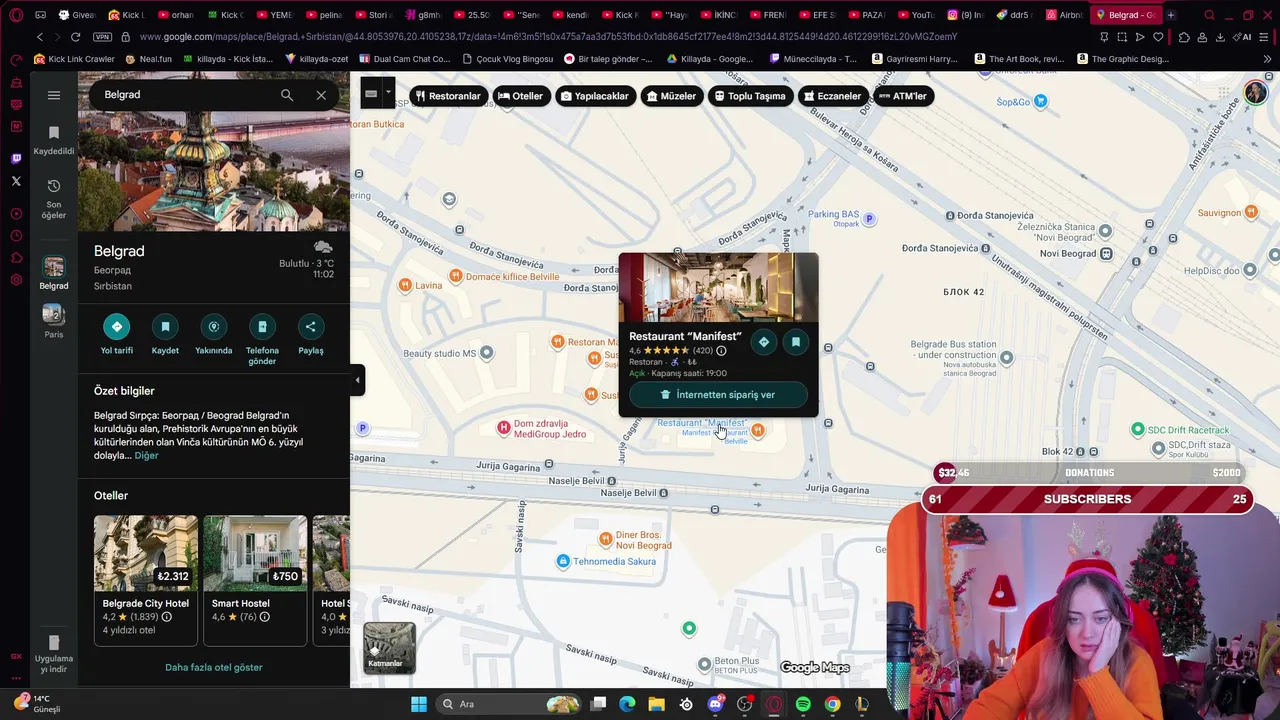
Task: Collapse the side panel with arrow
Action: pyautogui.click(x=357, y=380)
